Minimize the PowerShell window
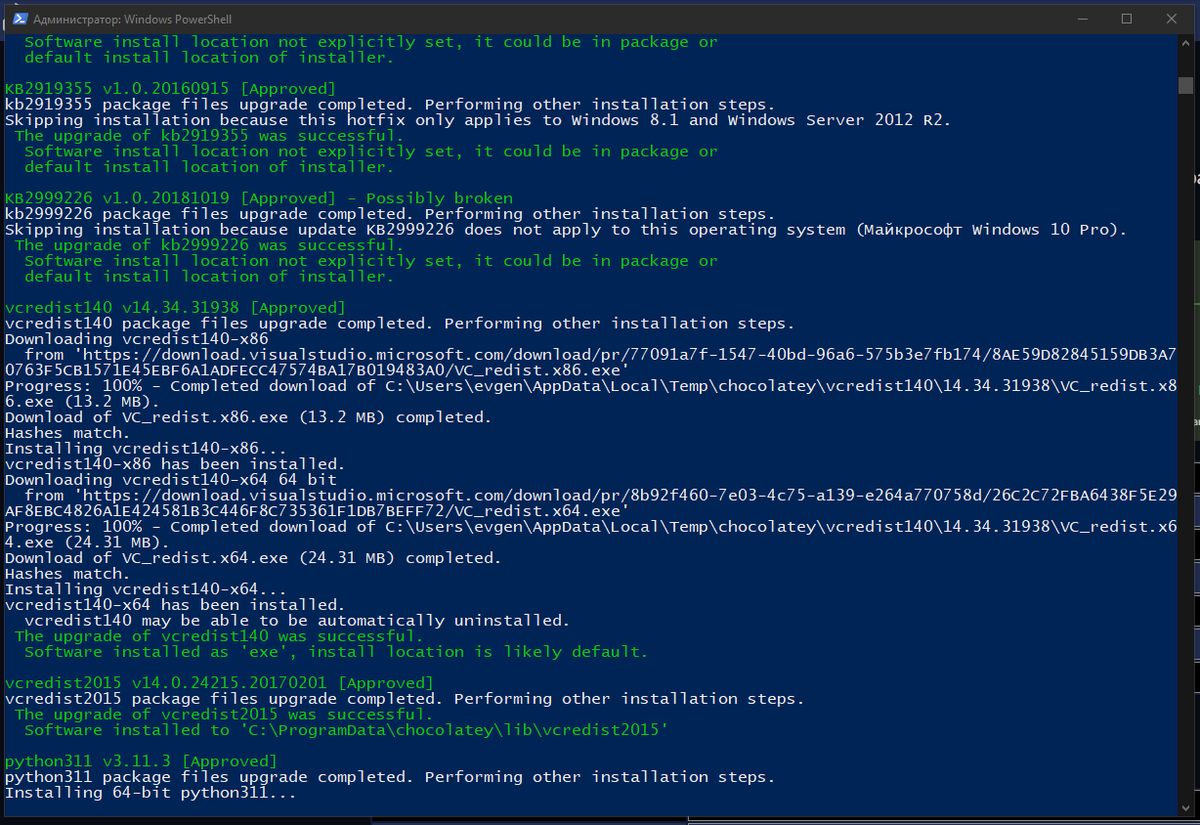The image size is (1200, 825). coord(1082,19)
